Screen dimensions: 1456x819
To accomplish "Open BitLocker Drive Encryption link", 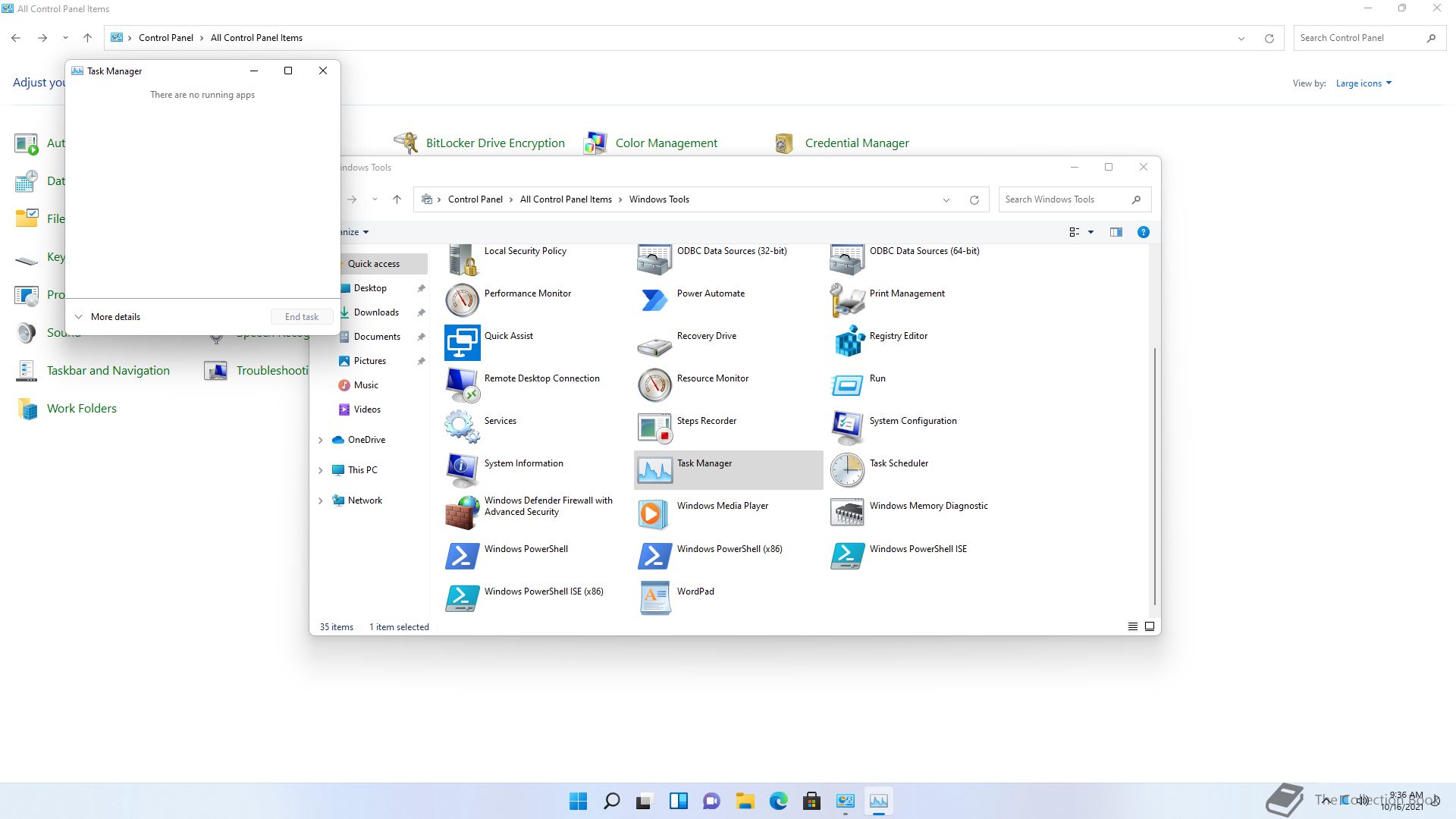I will [495, 143].
